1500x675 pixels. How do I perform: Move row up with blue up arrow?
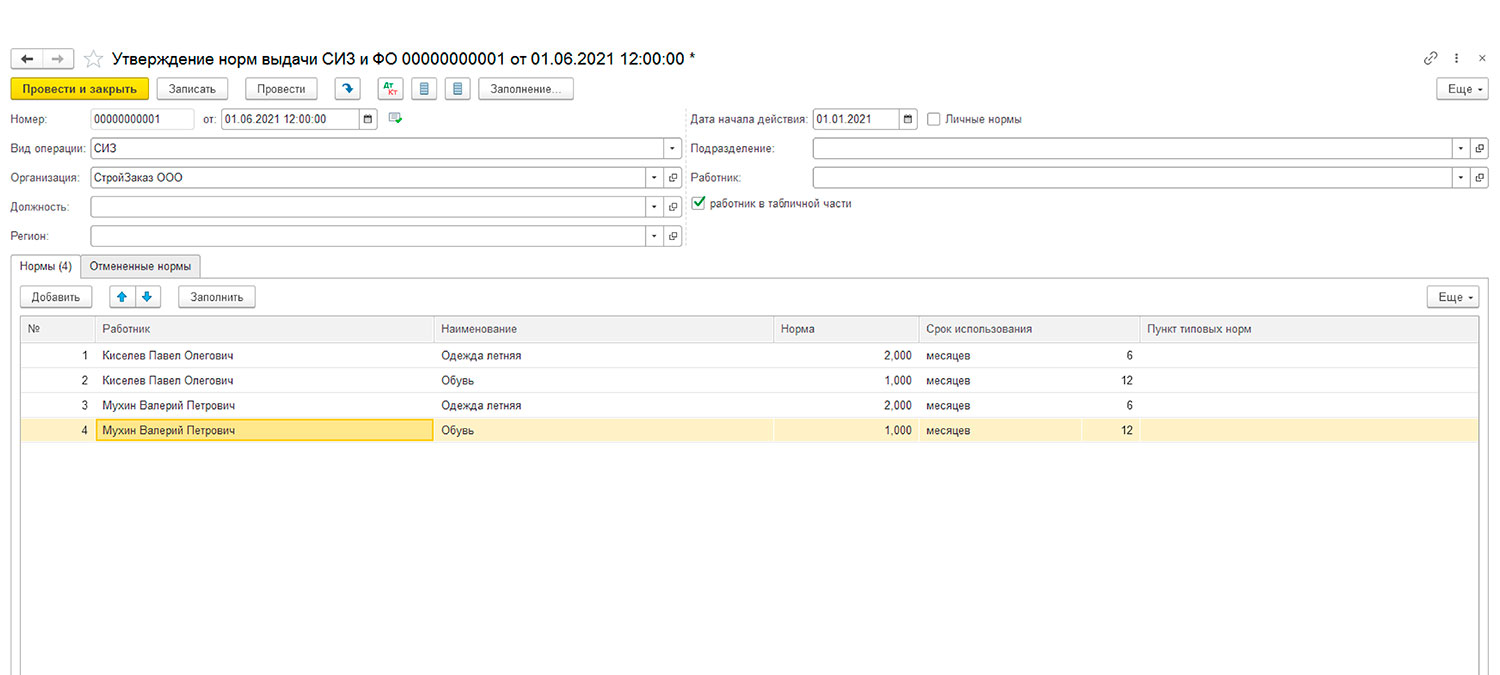click(x=123, y=297)
